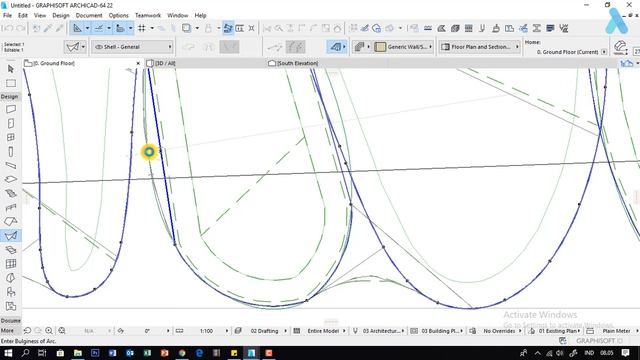Viewport: 640px width, 360px height.
Task: Select the Curtain Wall tool in the toolbox
Action: pos(11,264)
